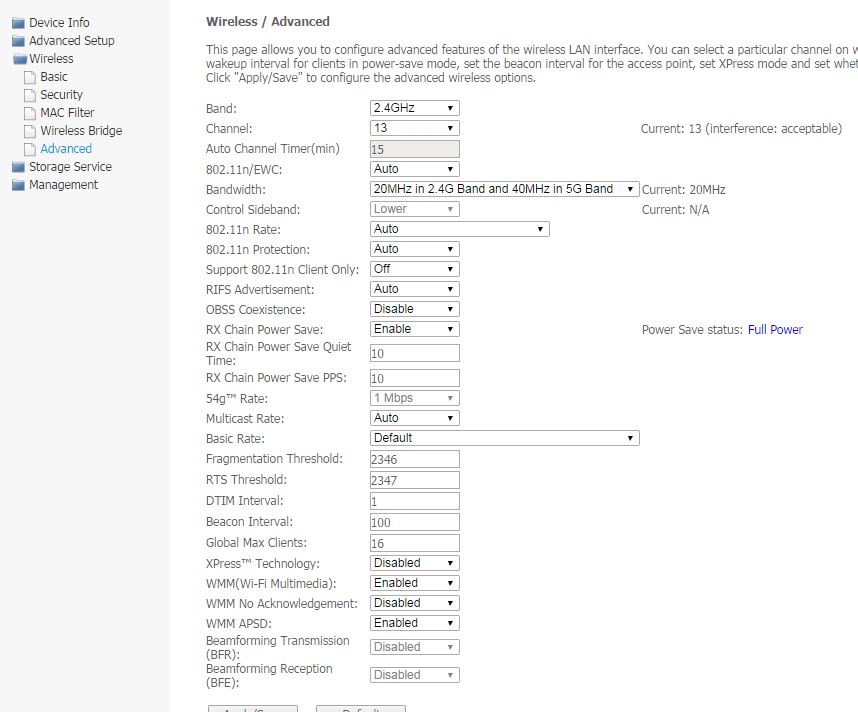The height and width of the screenshot is (712, 858).
Task: Click the Device Info folder icon
Action: (x=19, y=23)
